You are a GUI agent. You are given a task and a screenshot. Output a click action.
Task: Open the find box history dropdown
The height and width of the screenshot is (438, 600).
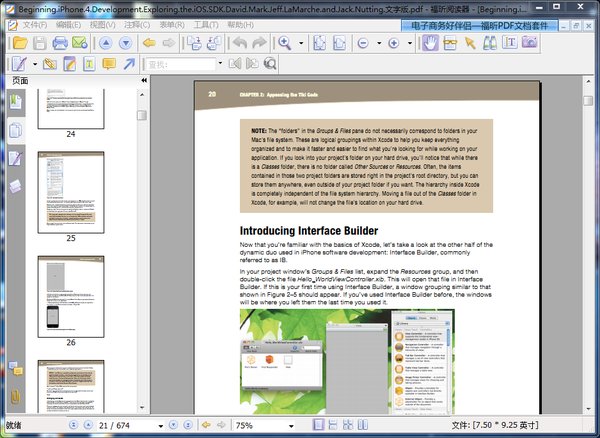click(220, 64)
